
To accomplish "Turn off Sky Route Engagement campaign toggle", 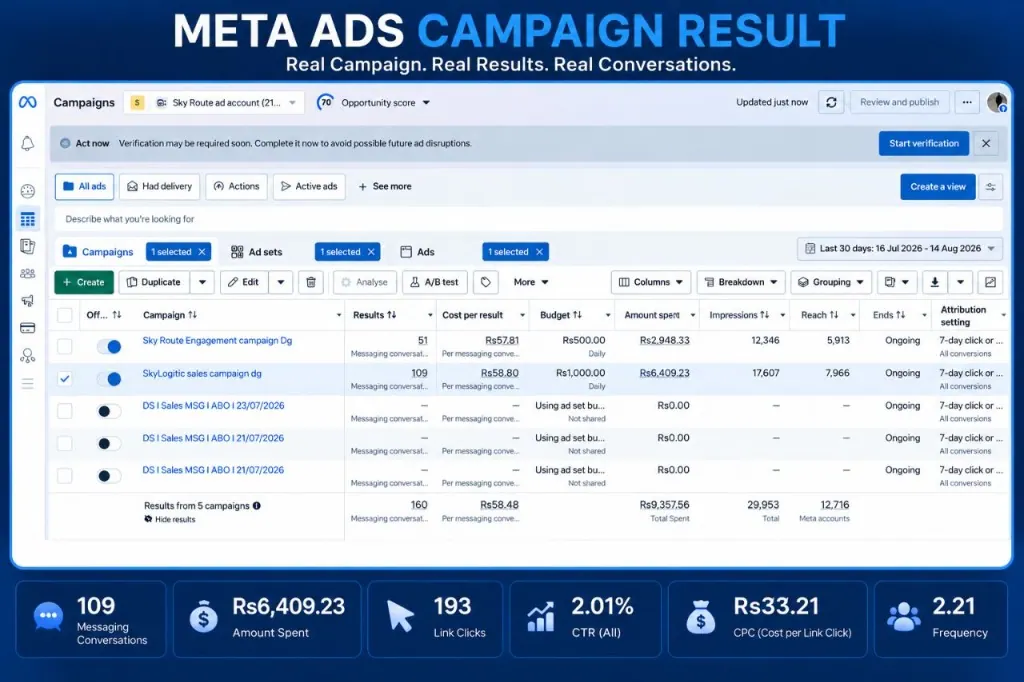I will coord(109,347).
